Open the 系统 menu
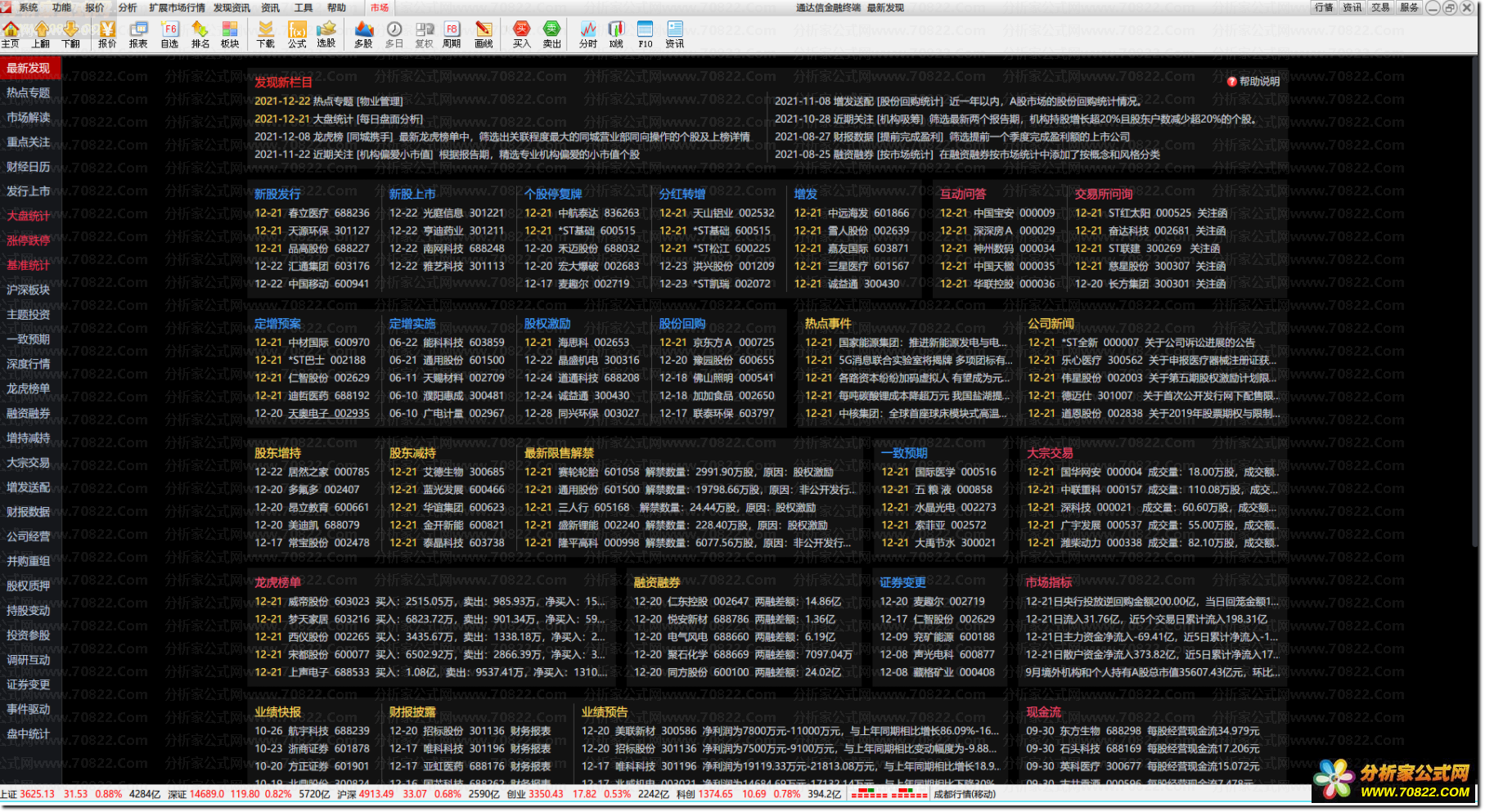Image resolution: width=1485 pixels, height=812 pixels. [29, 7]
